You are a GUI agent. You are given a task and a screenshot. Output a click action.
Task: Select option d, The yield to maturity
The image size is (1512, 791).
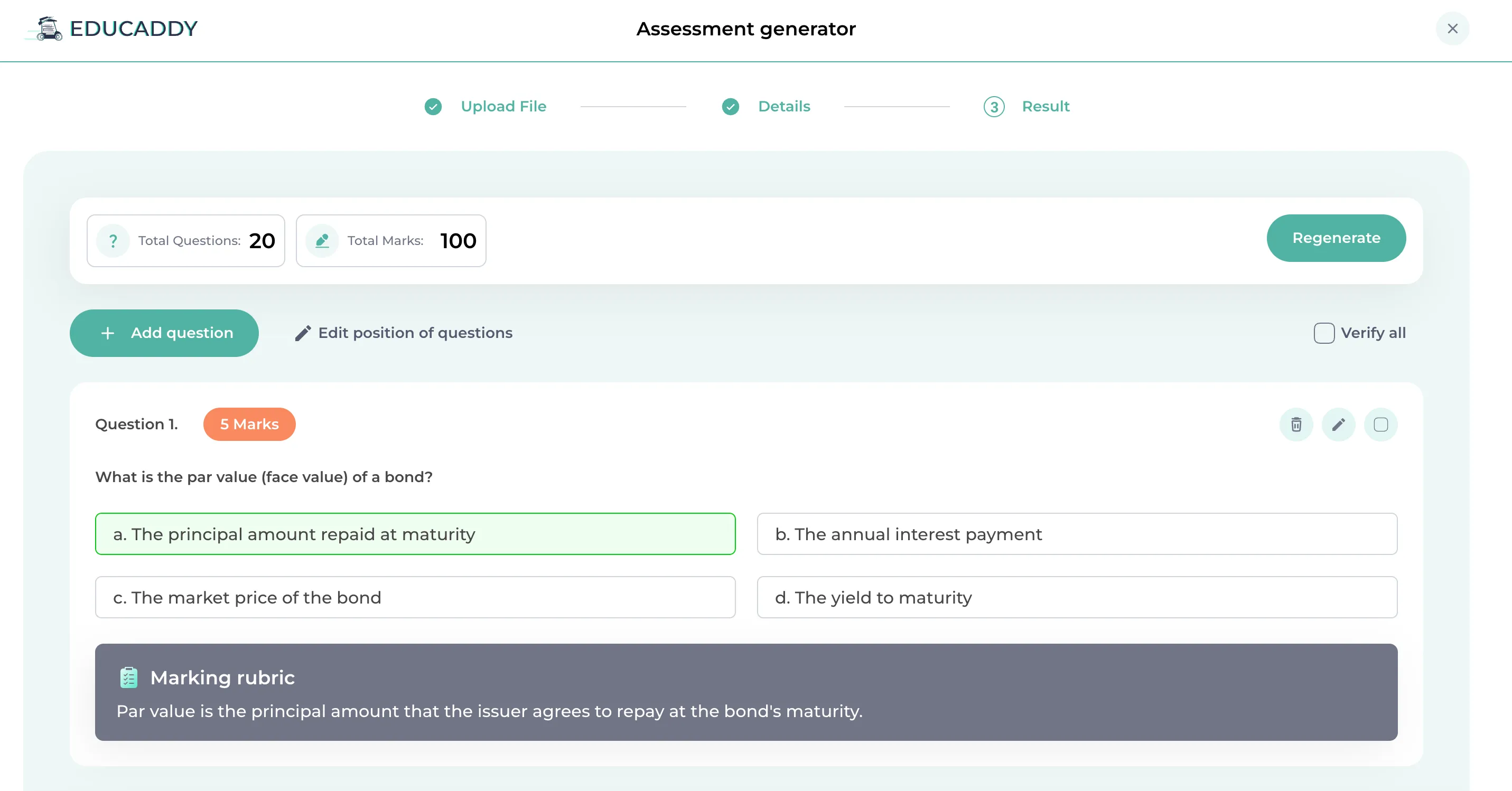click(x=1077, y=597)
